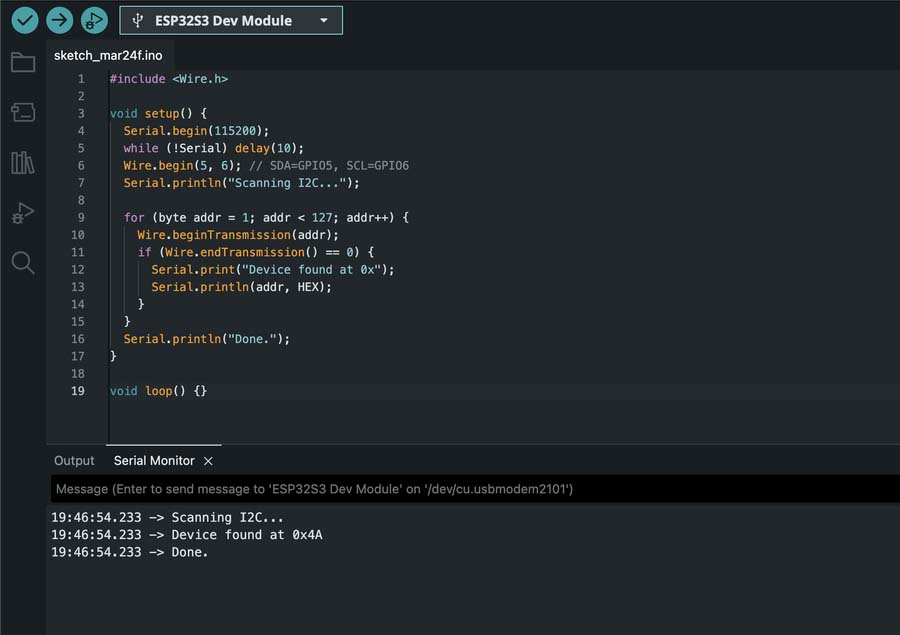The width and height of the screenshot is (900, 635).
Task: Open the Boards Manager sidebar icon
Action: tap(23, 112)
